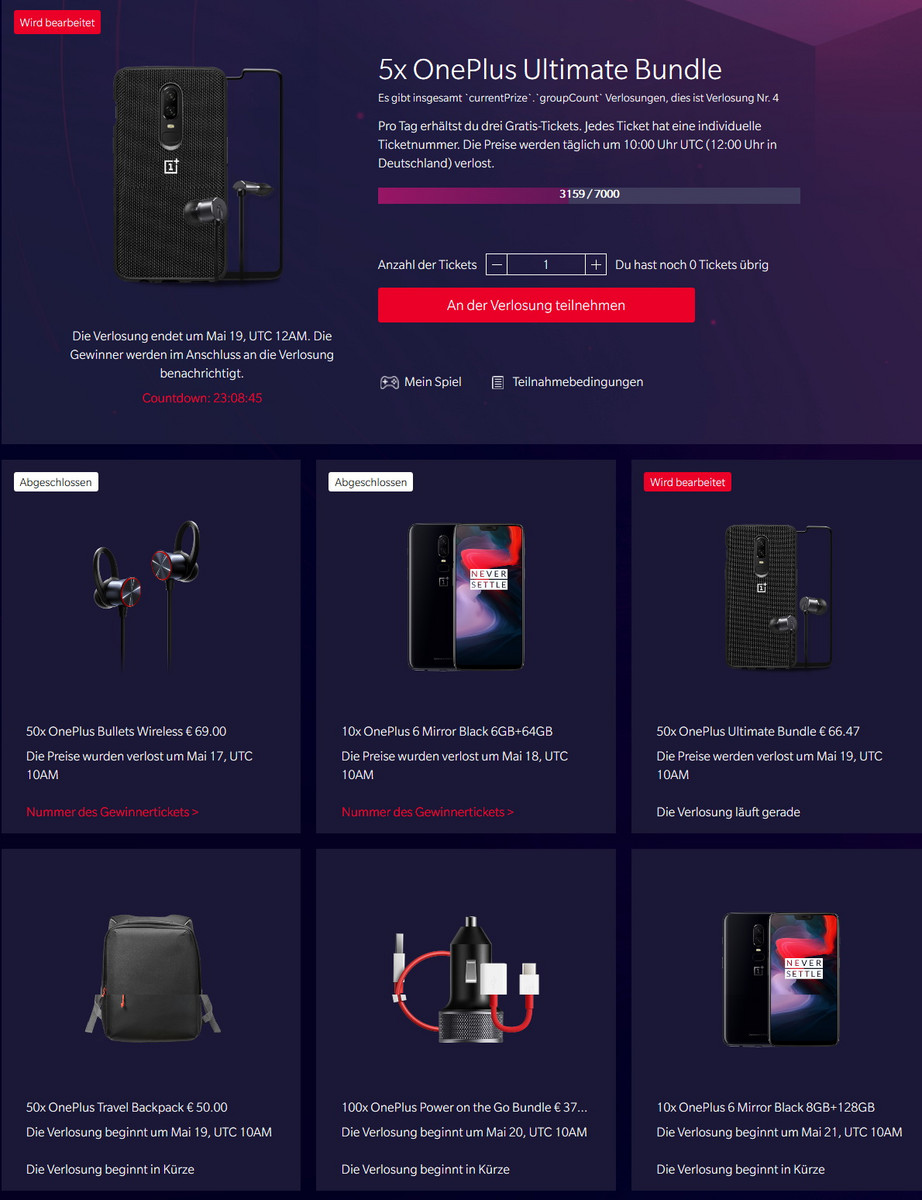Increase ticket count with plus button
Viewport: 922px width, 1200px height.
596,265
